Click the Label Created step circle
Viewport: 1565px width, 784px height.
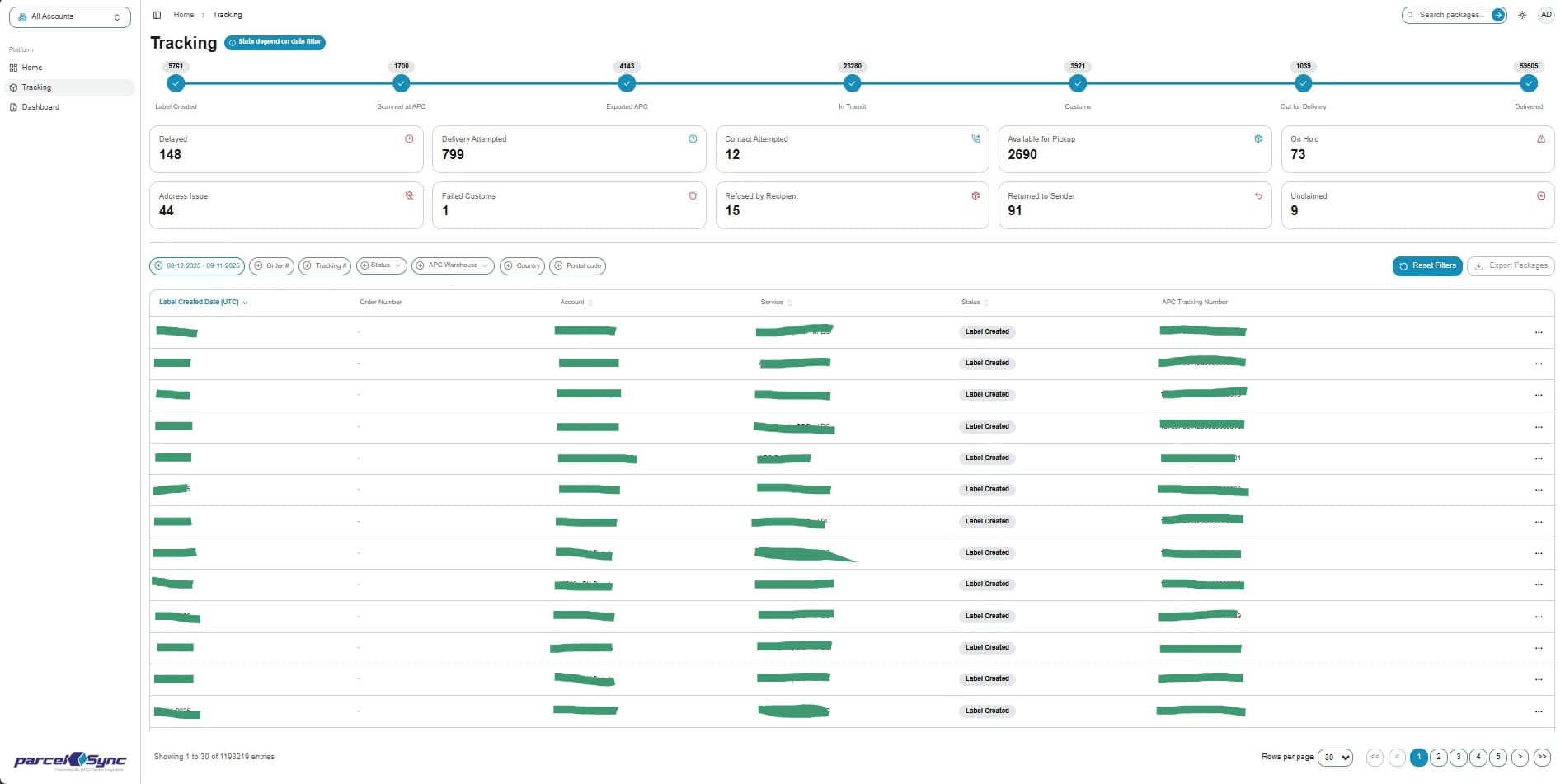coord(176,83)
